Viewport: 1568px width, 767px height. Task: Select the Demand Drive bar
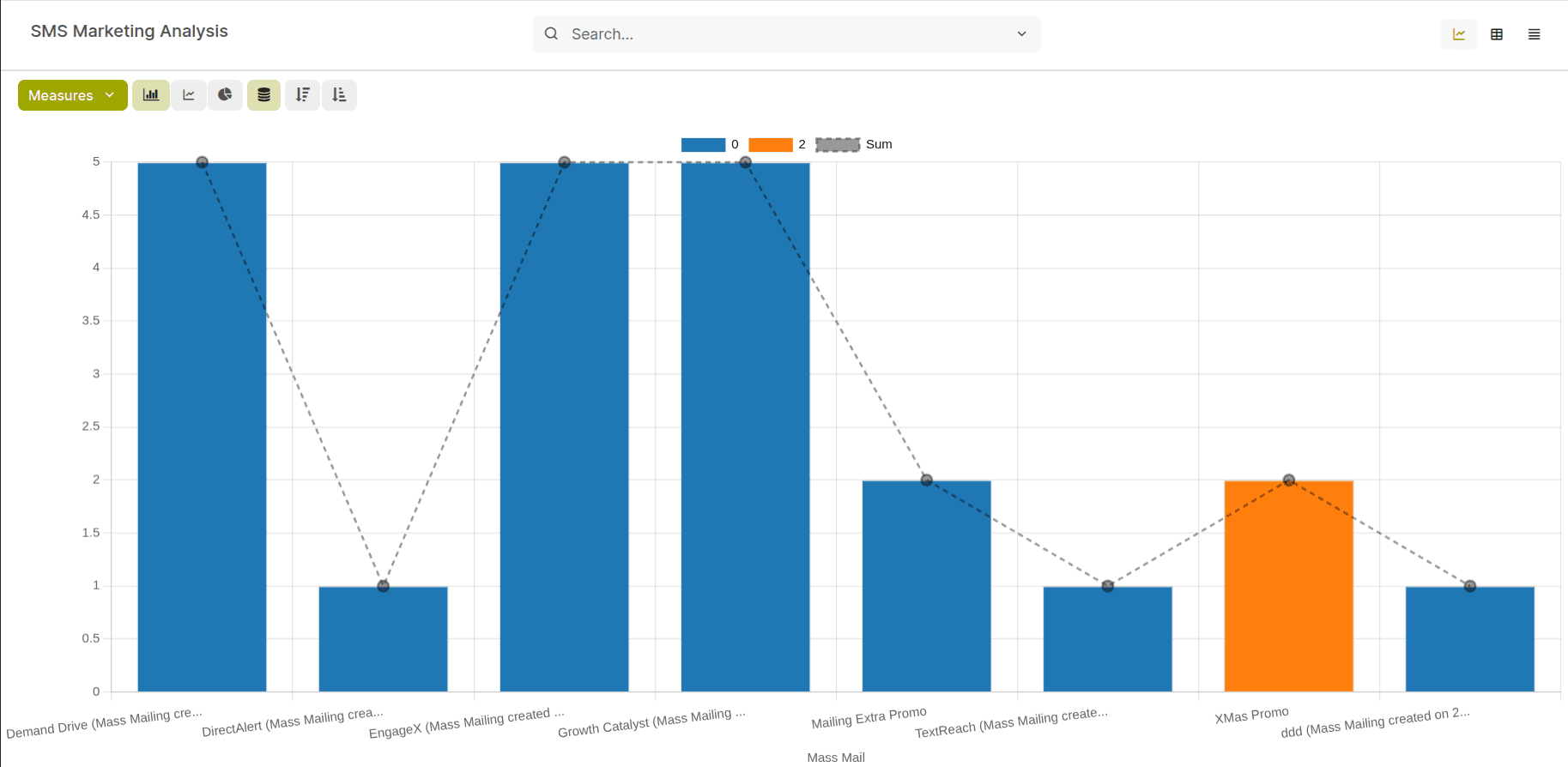click(202, 429)
